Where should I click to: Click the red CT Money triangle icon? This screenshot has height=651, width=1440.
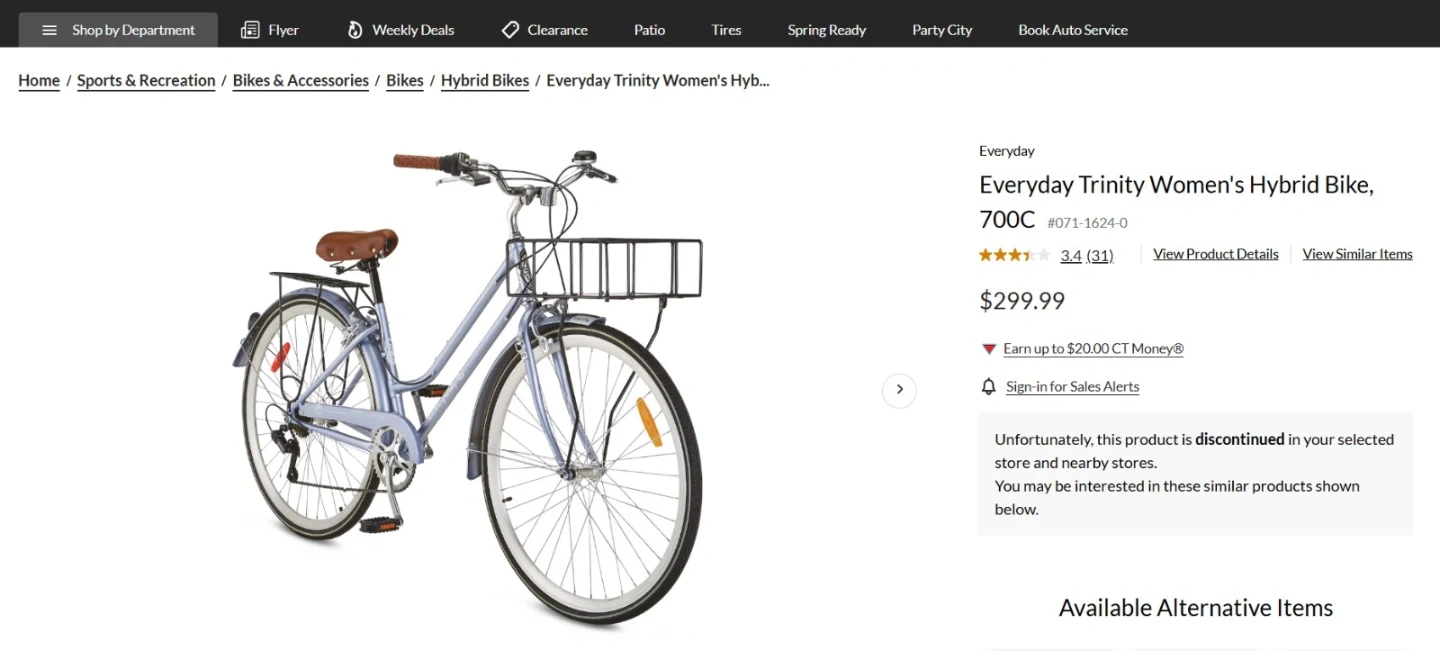click(x=989, y=349)
